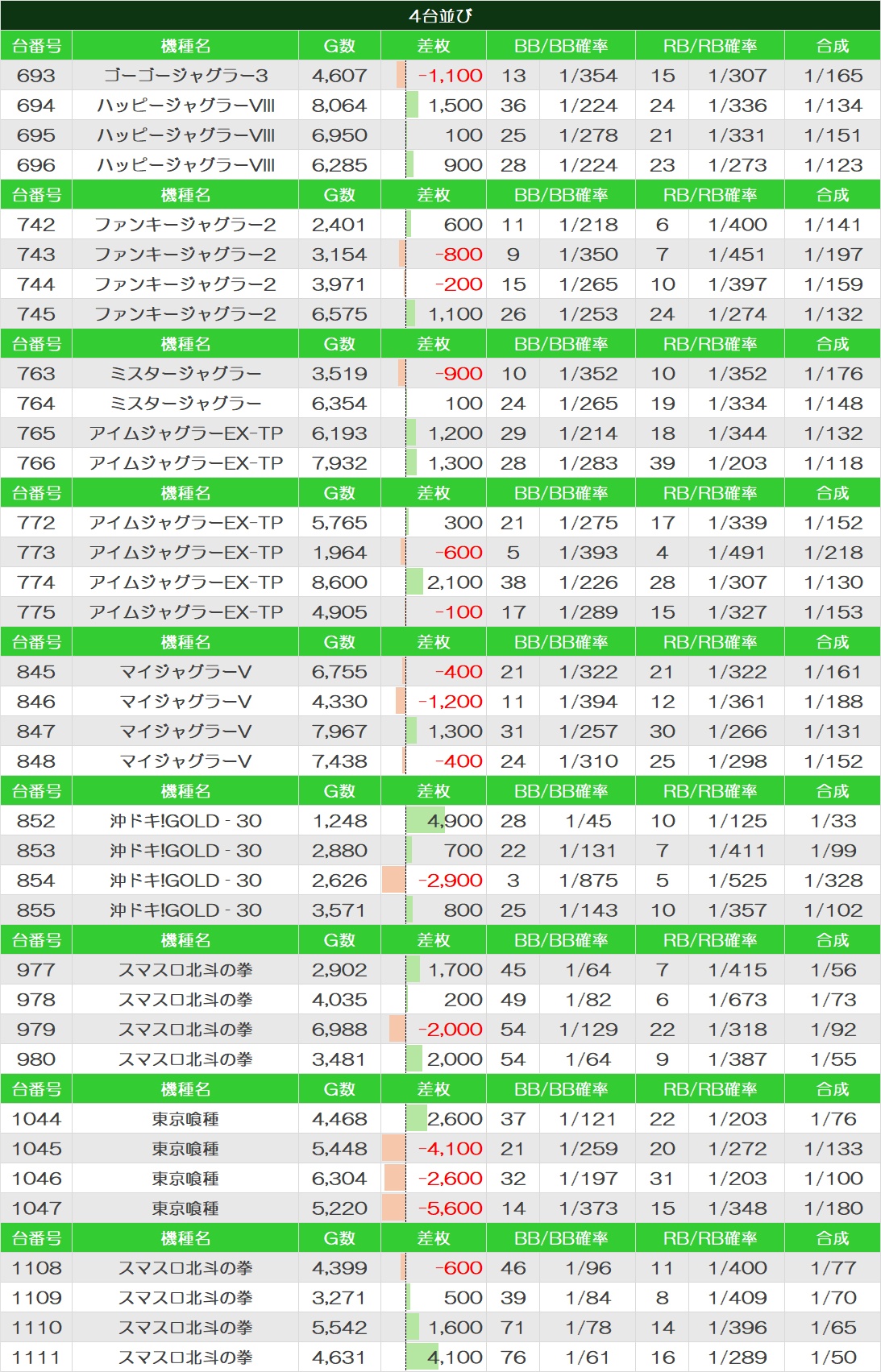This screenshot has height=1372, width=881.
Task: Click machine number 772 cell
Action: click(x=36, y=523)
